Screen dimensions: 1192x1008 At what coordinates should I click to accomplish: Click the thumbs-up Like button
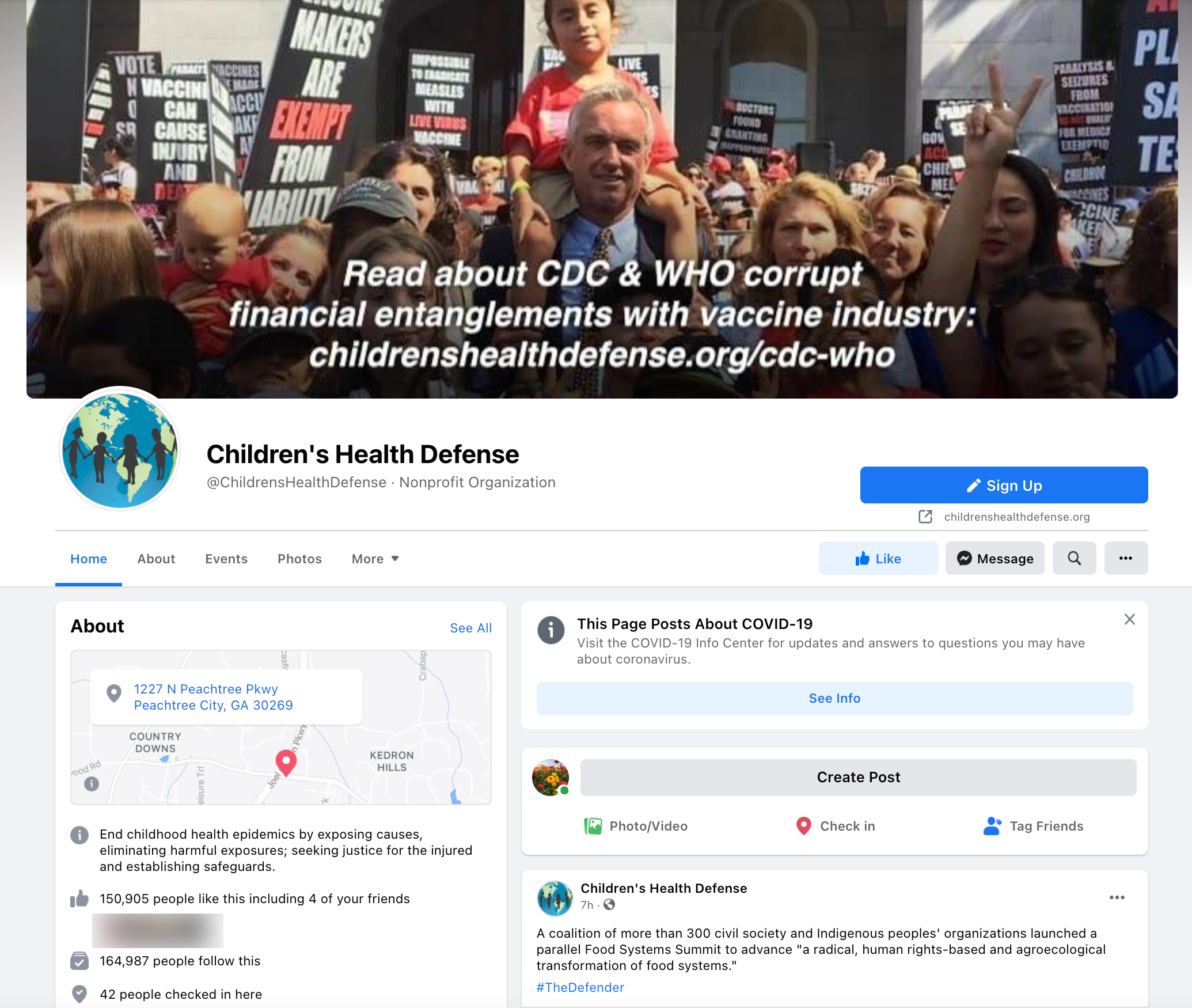[878, 558]
